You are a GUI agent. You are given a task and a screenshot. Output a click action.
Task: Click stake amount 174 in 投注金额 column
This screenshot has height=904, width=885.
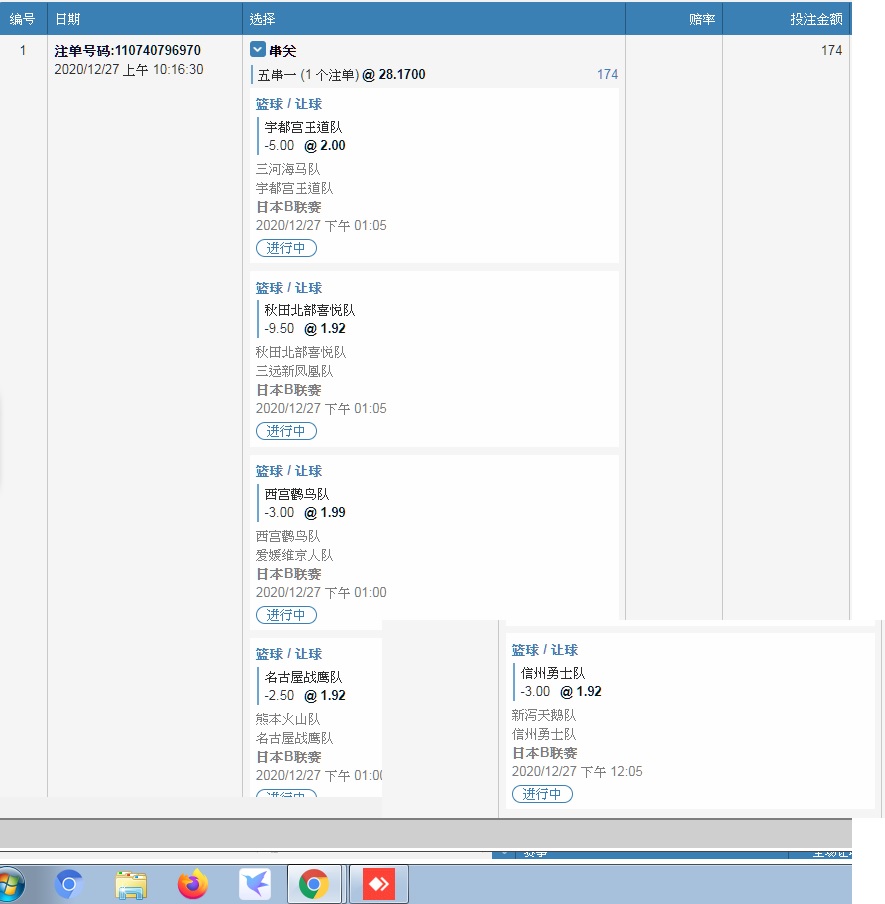click(x=831, y=50)
